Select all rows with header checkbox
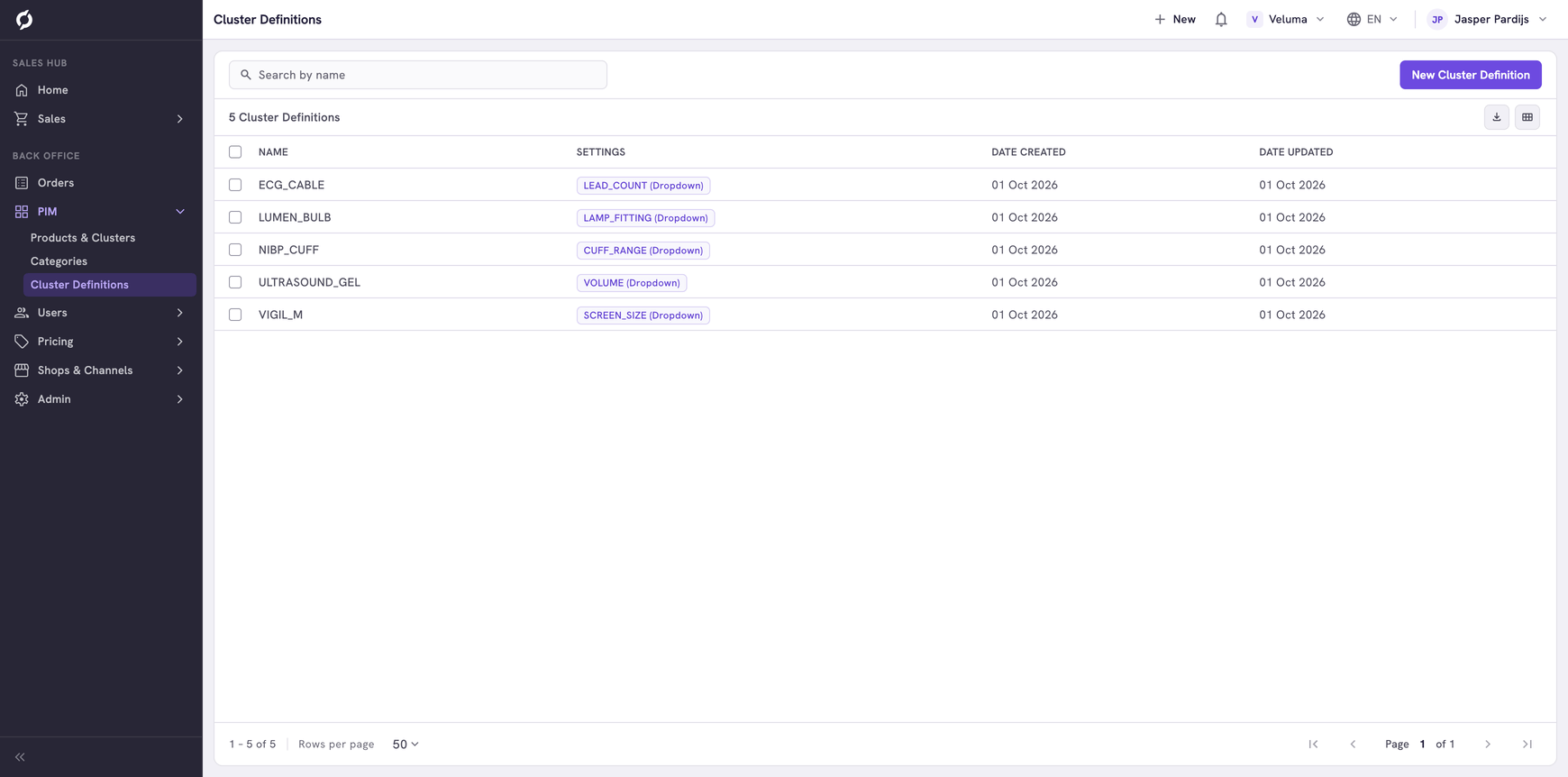Image resolution: width=1568 pixels, height=777 pixels. pyautogui.click(x=235, y=152)
